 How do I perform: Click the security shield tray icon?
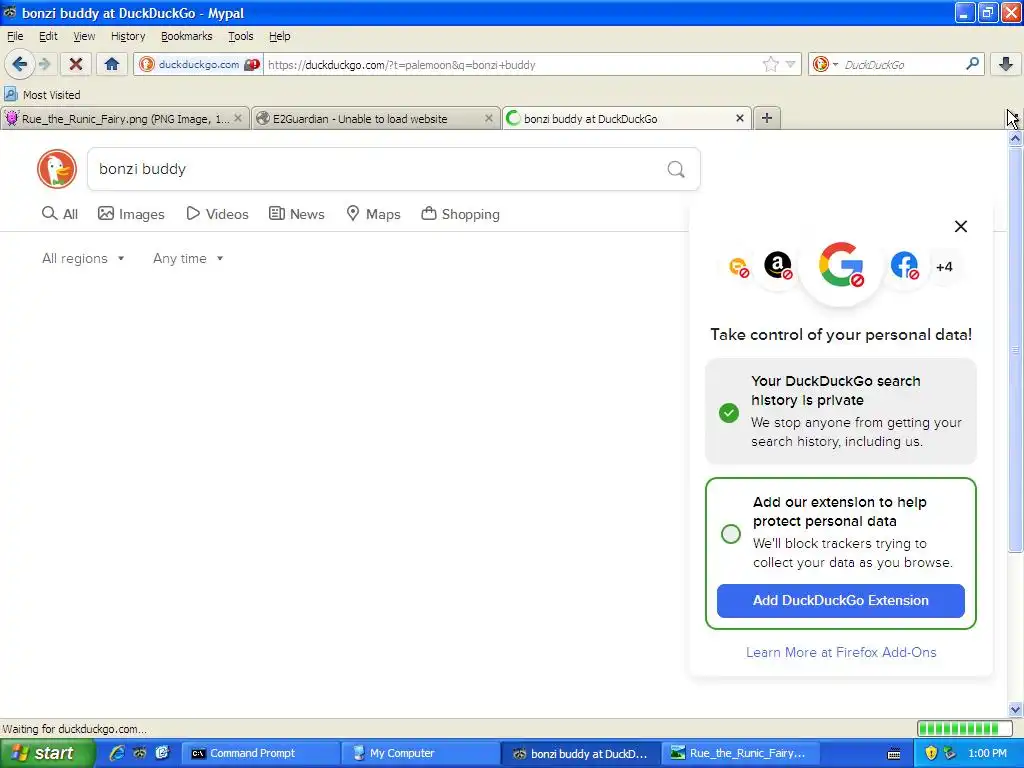click(931, 753)
